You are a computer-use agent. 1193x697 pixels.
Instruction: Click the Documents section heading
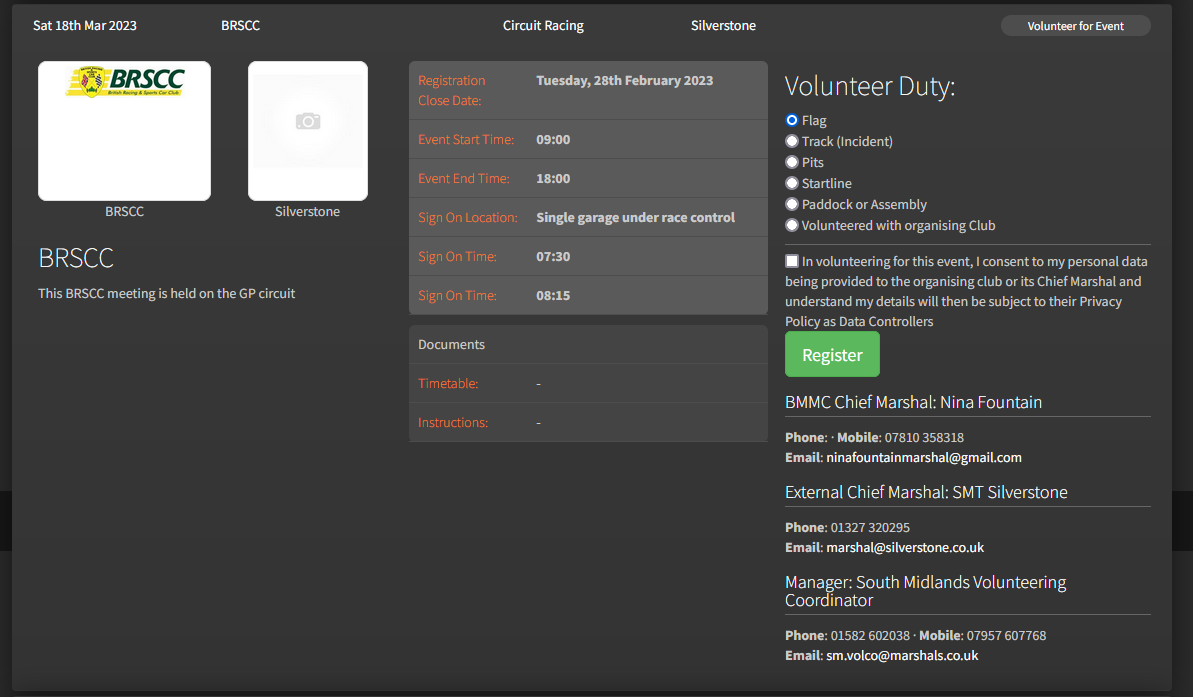(451, 344)
